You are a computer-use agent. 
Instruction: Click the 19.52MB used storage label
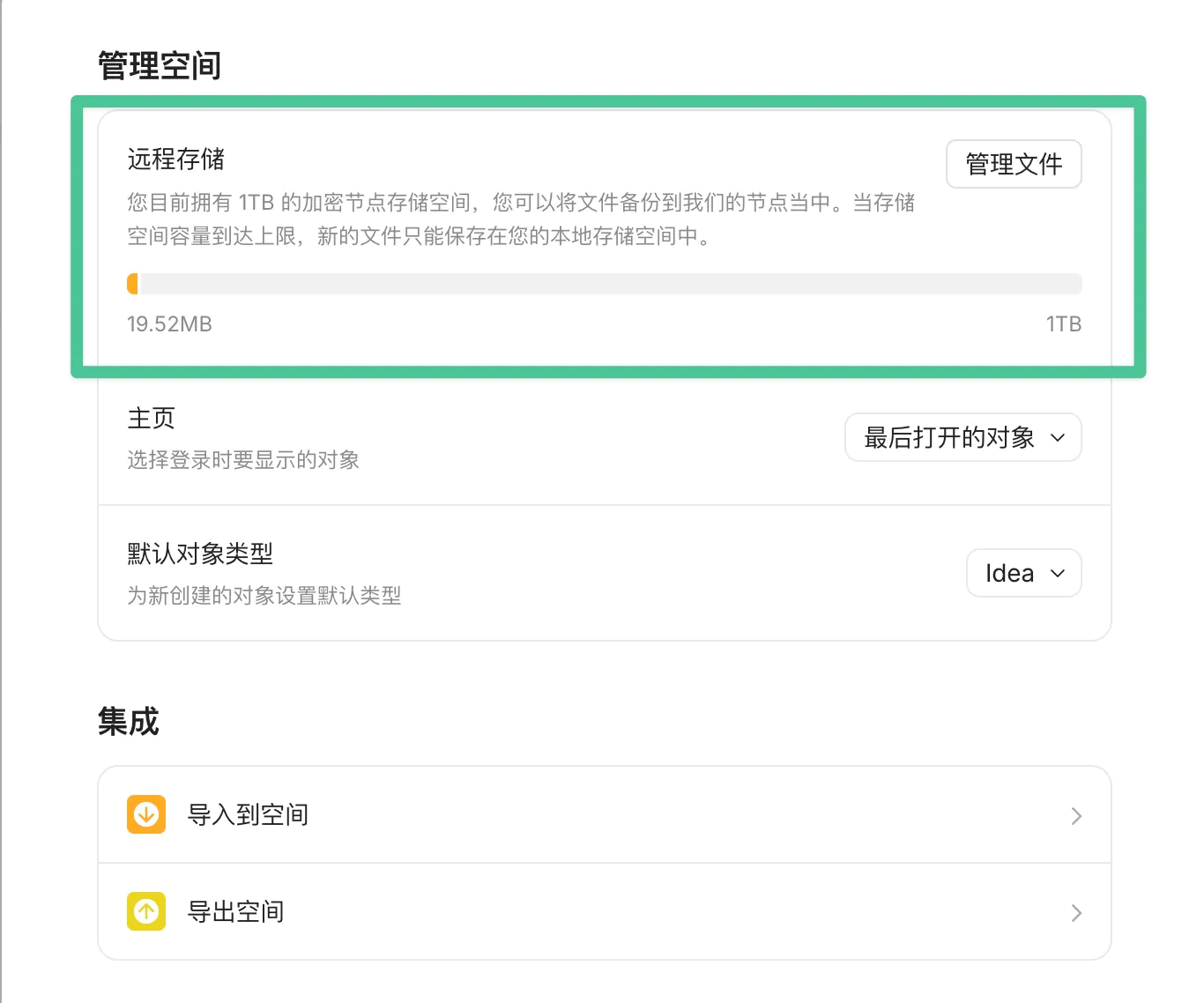point(169,324)
